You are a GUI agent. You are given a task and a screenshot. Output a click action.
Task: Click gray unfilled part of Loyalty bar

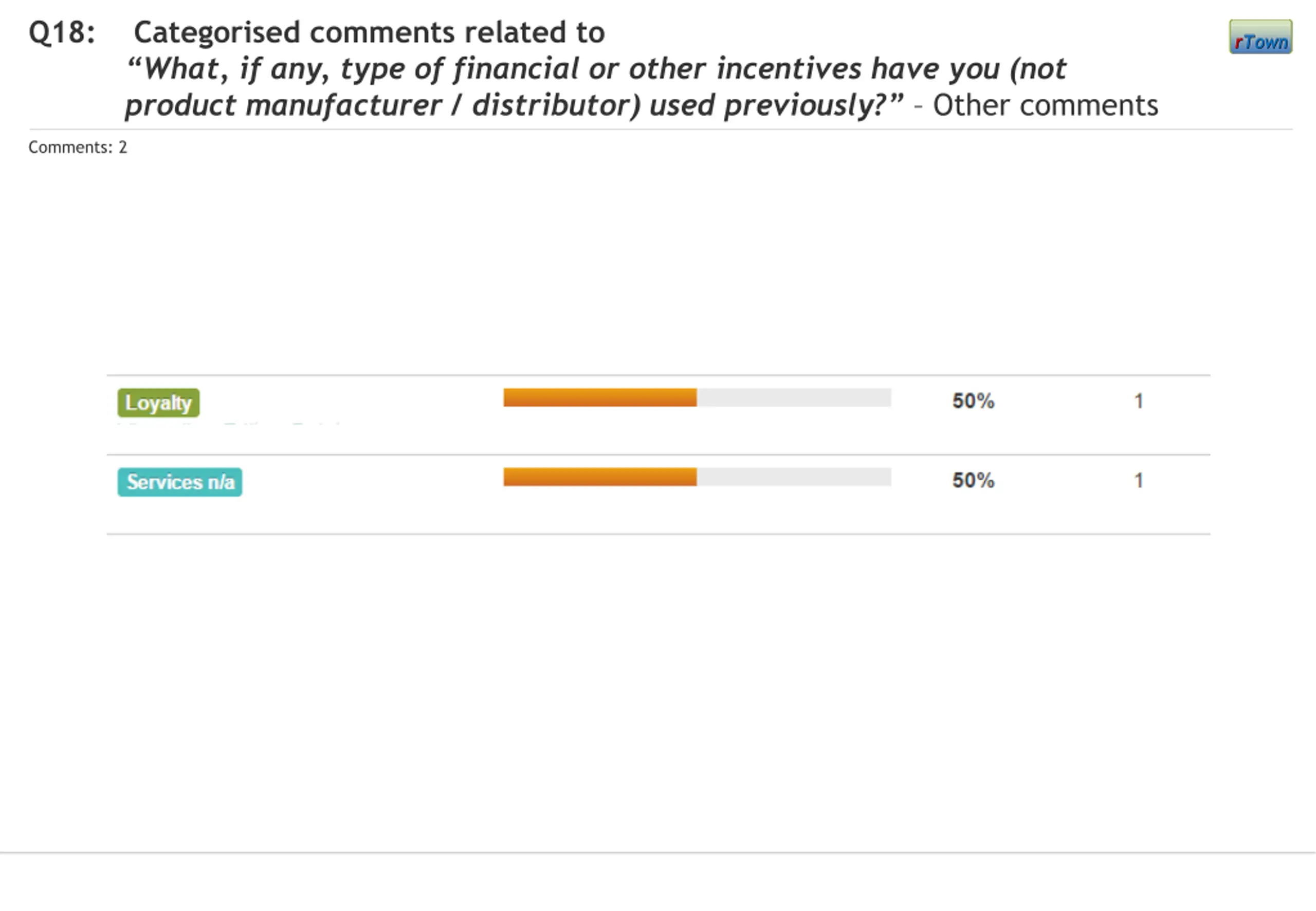tap(793, 398)
